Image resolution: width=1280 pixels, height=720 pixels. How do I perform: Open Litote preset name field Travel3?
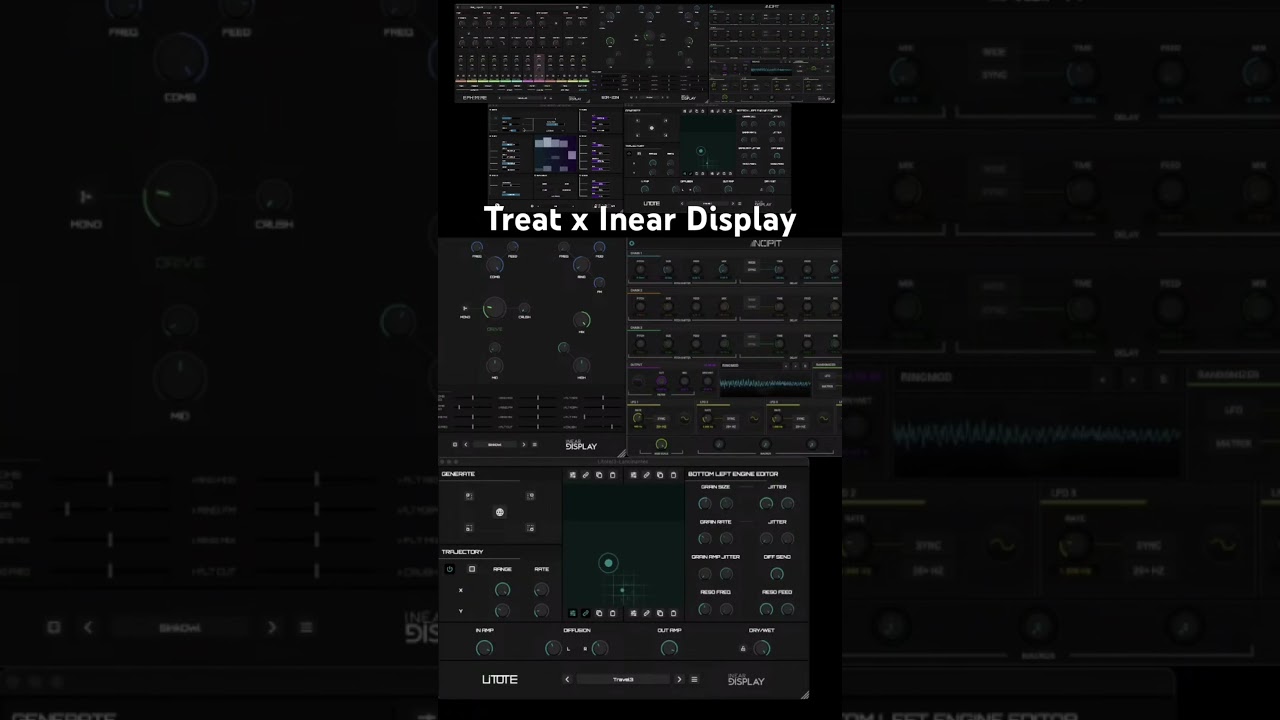tap(623, 679)
